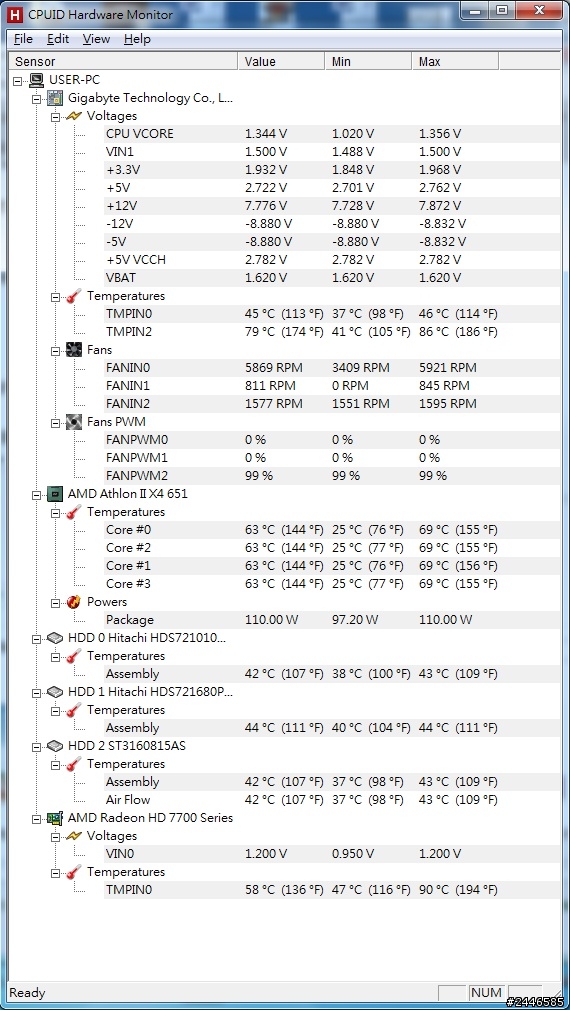Collapse the HDD 0 Hitachi node
This screenshot has height=1010, width=570.
tap(37, 638)
